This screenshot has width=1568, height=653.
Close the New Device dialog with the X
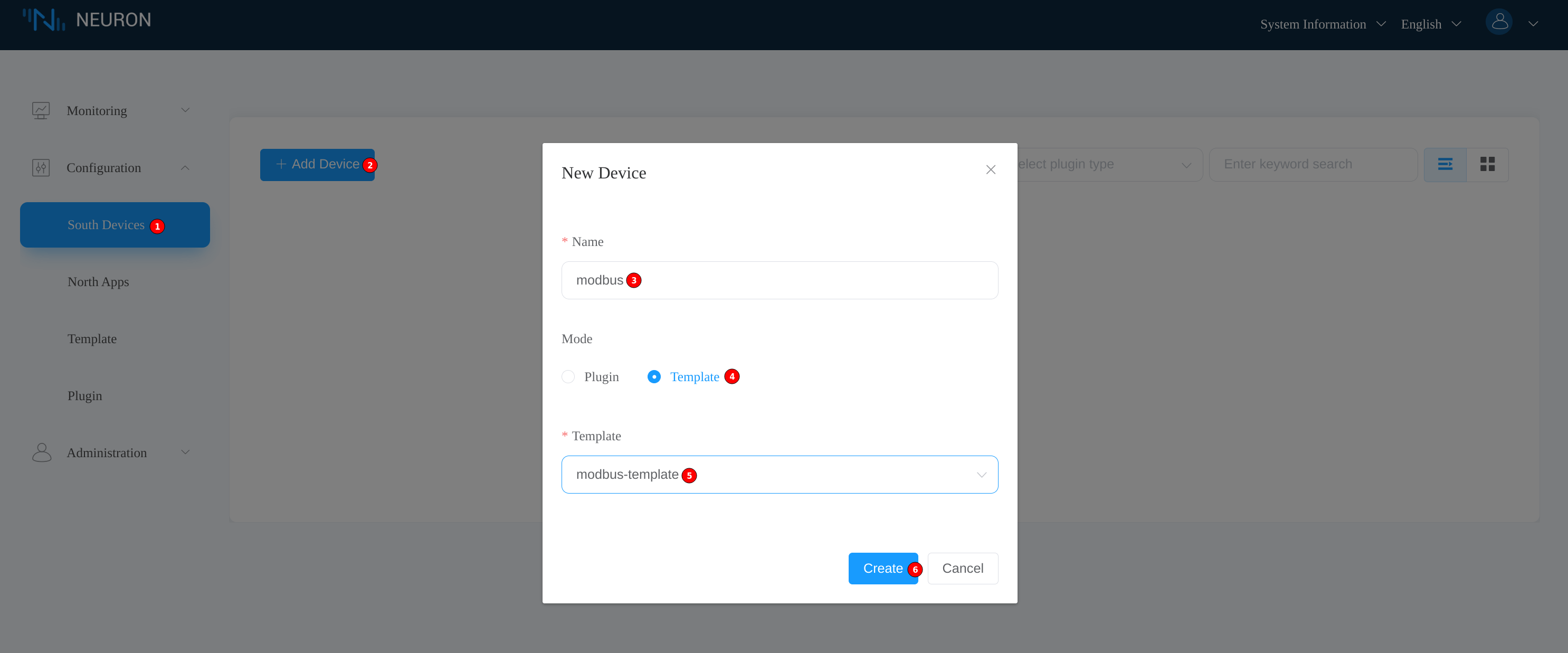990,170
